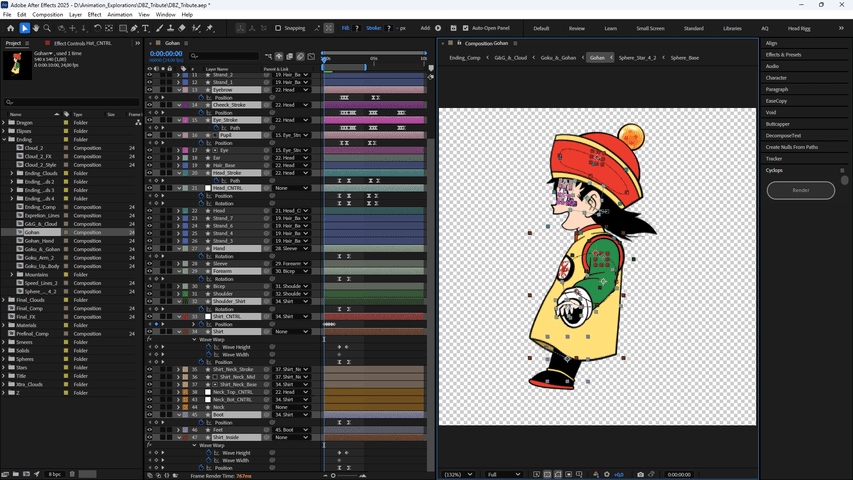The image size is (853, 480).
Task: Collapse the Ending folder in Project panel
Action: tap(4, 139)
